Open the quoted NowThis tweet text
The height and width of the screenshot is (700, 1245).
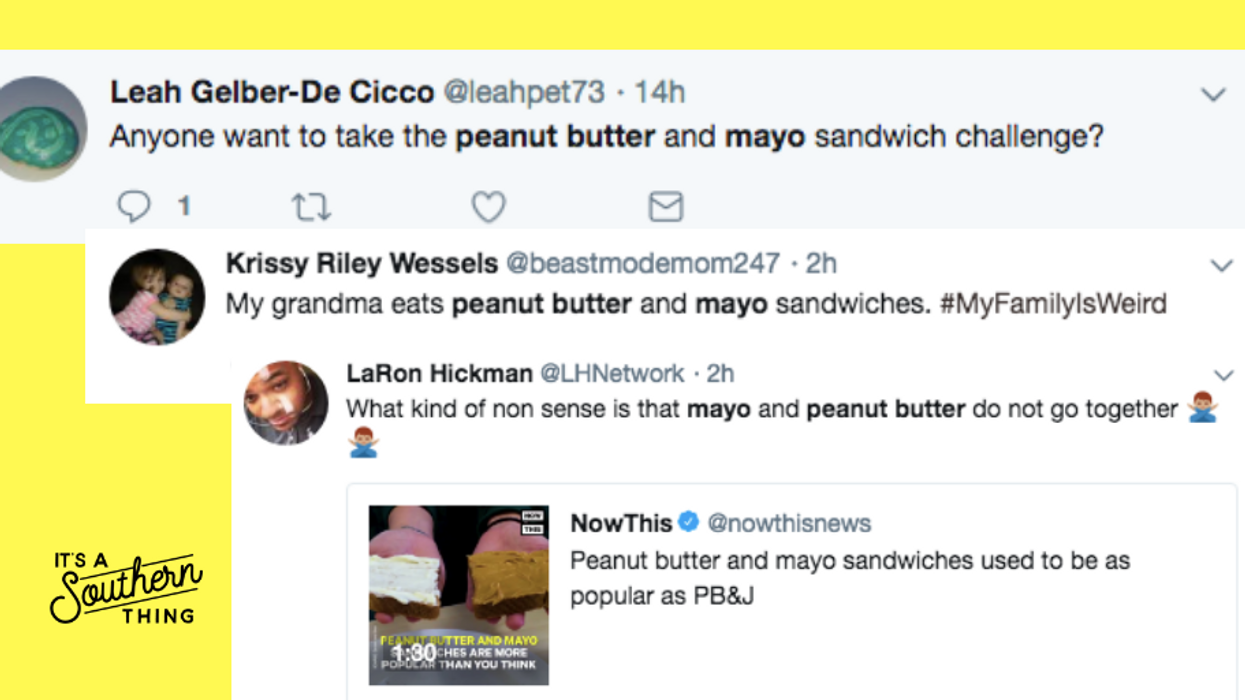point(849,577)
